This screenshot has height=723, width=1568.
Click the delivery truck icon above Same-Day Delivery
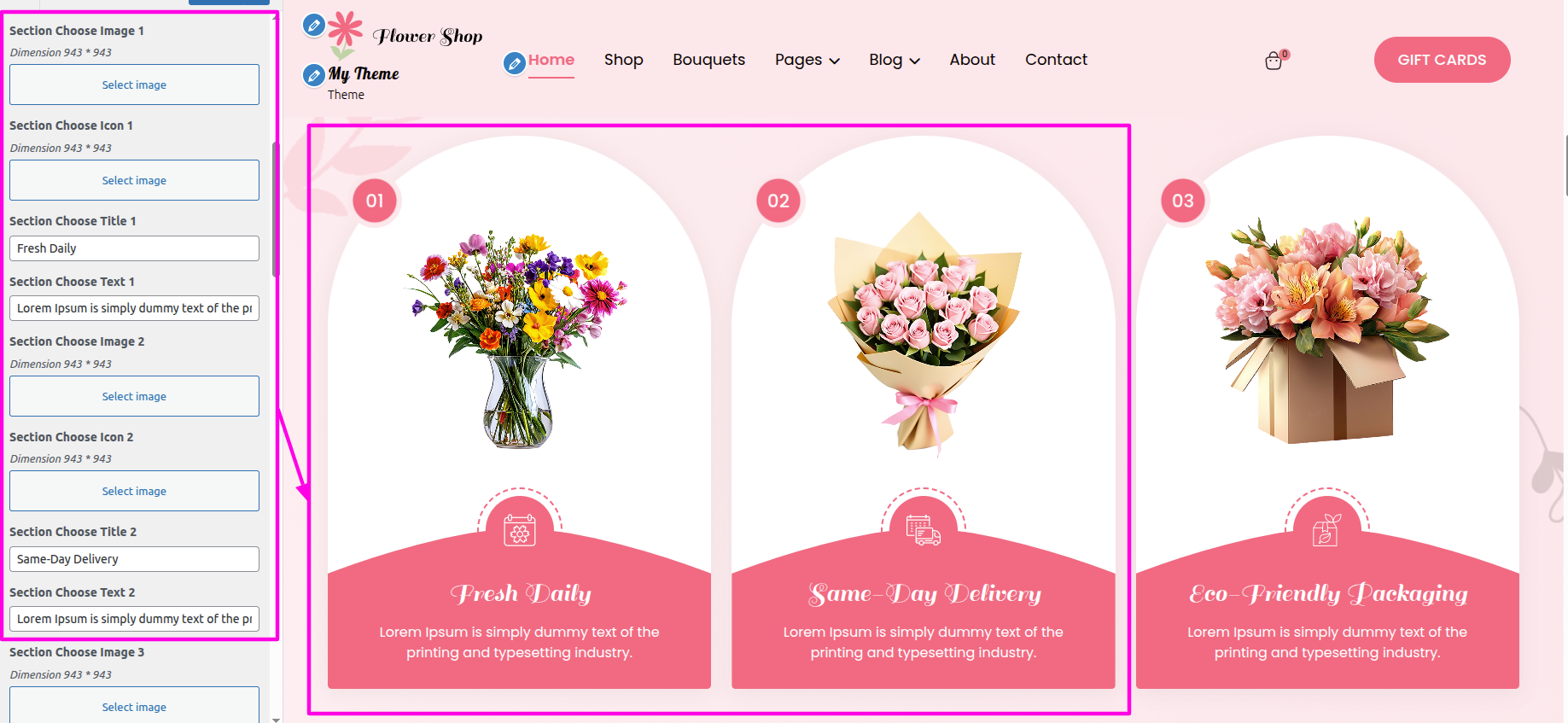point(924,529)
